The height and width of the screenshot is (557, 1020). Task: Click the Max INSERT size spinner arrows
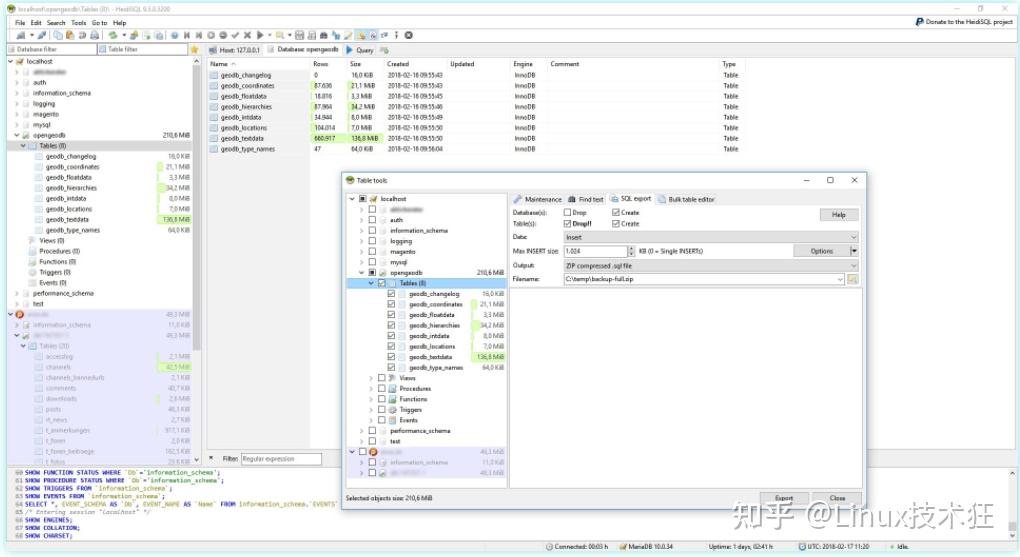pos(631,251)
